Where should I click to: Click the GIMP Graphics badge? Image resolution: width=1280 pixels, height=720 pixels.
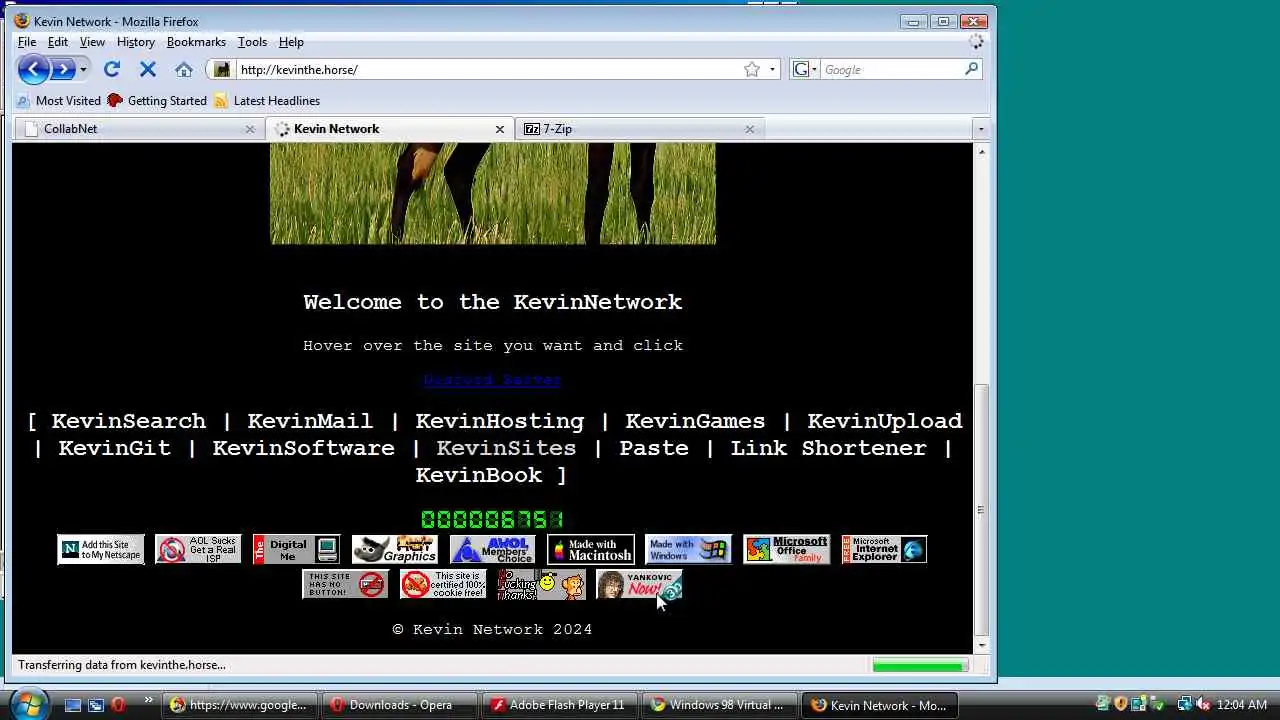pyautogui.click(x=395, y=550)
